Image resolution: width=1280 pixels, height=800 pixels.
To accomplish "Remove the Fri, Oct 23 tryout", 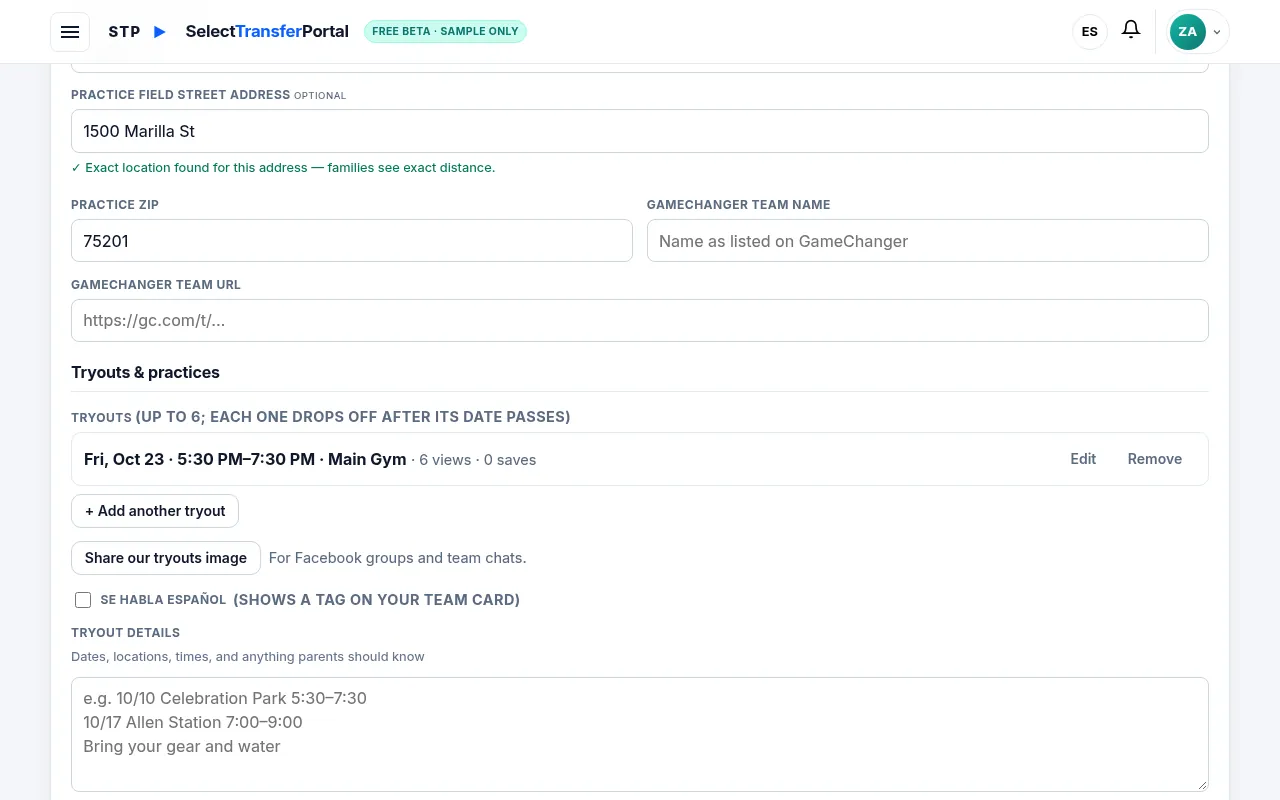I will (x=1155, y=459).
